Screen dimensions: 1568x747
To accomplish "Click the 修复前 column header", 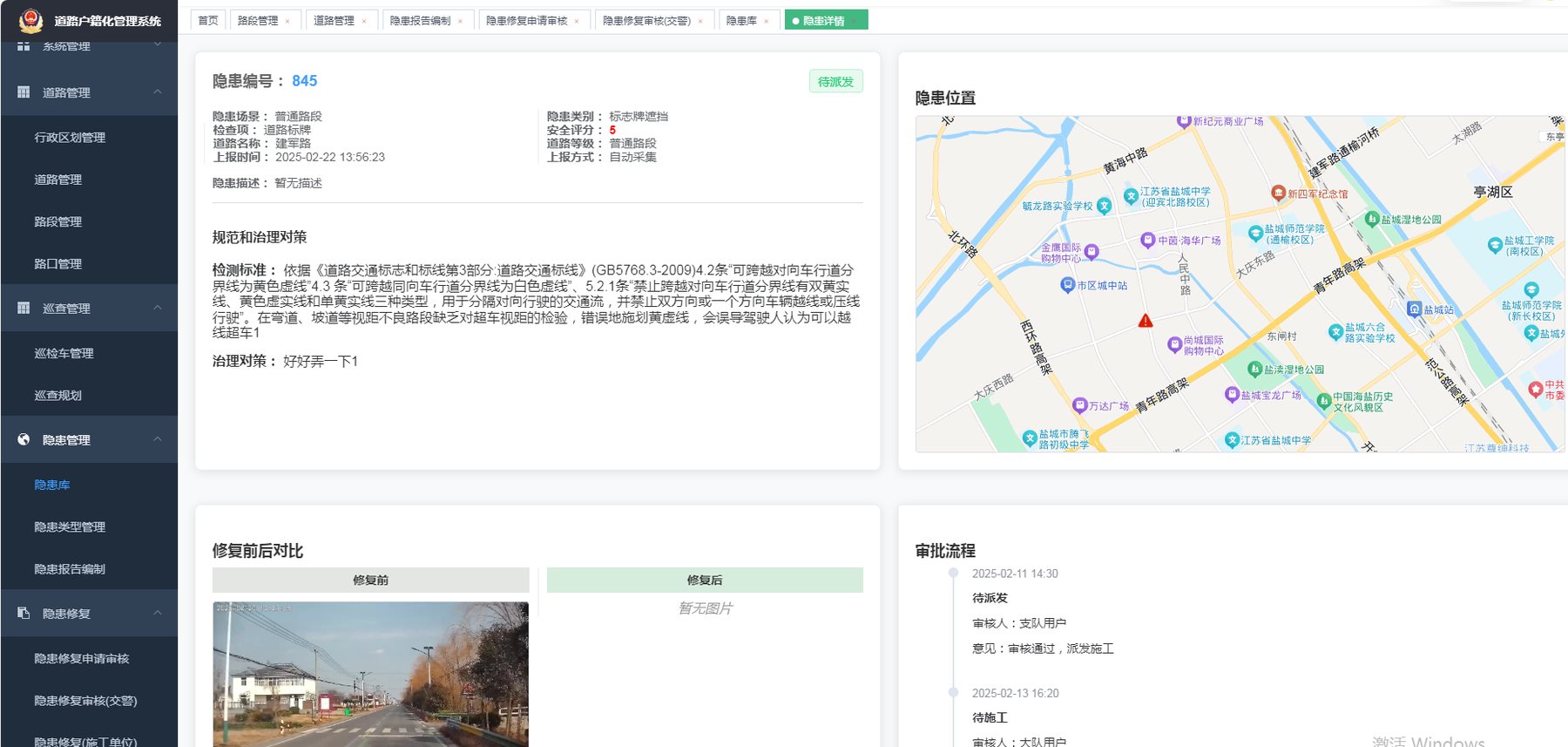I will (371, 580).
